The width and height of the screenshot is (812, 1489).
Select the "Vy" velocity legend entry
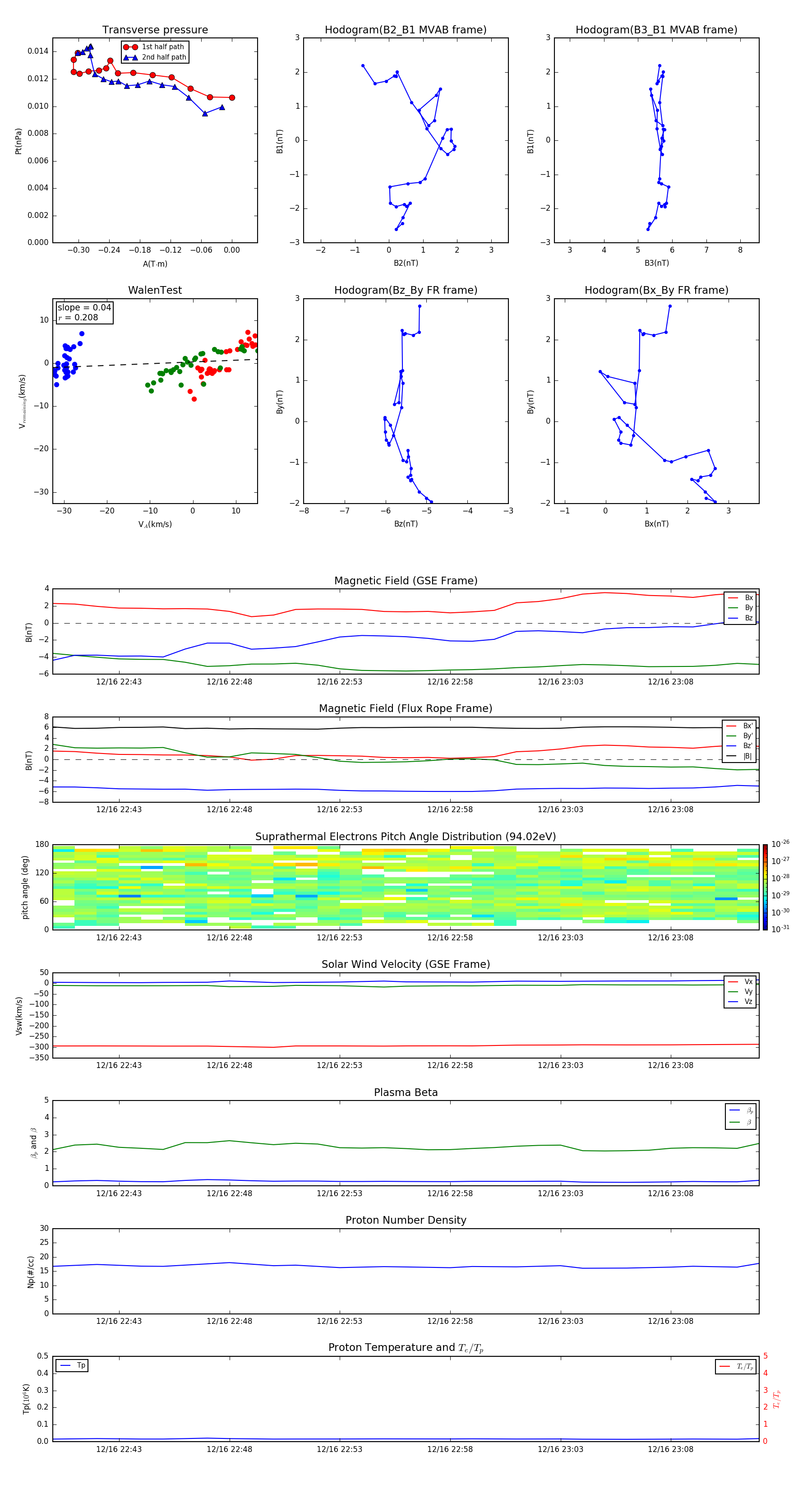coord(740,992)
